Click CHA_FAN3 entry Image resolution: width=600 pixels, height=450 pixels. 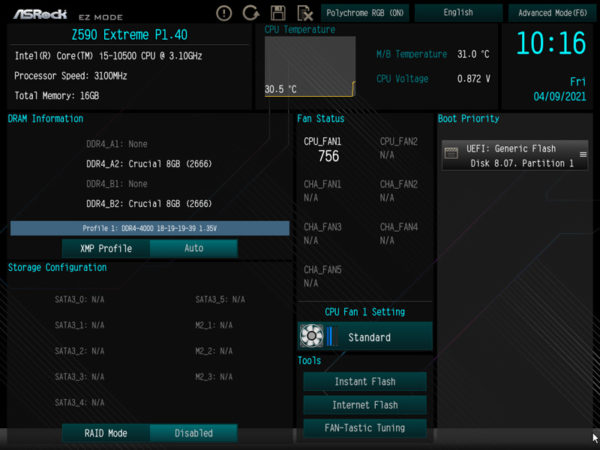[322, 233]
